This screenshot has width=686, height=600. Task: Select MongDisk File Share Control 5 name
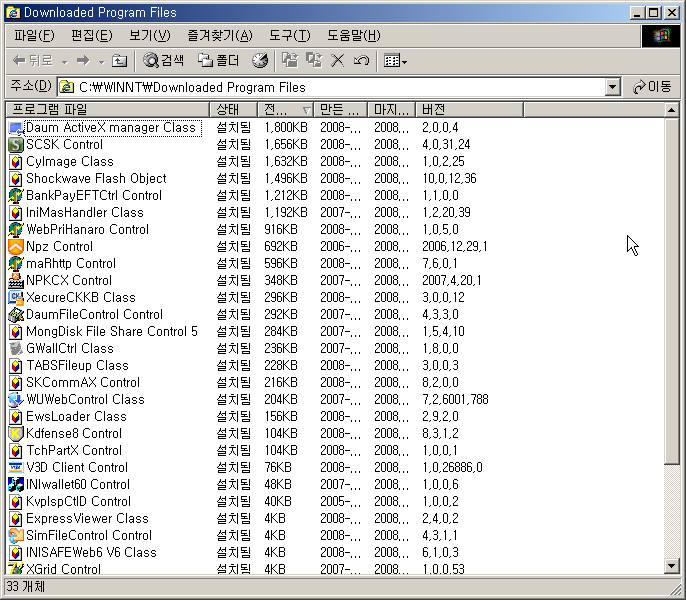pos(112,332)
